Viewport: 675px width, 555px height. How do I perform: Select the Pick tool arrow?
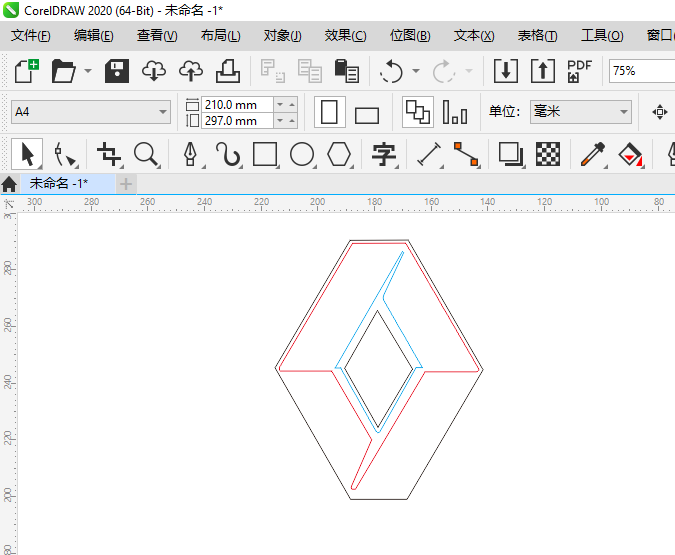[27, 154]
